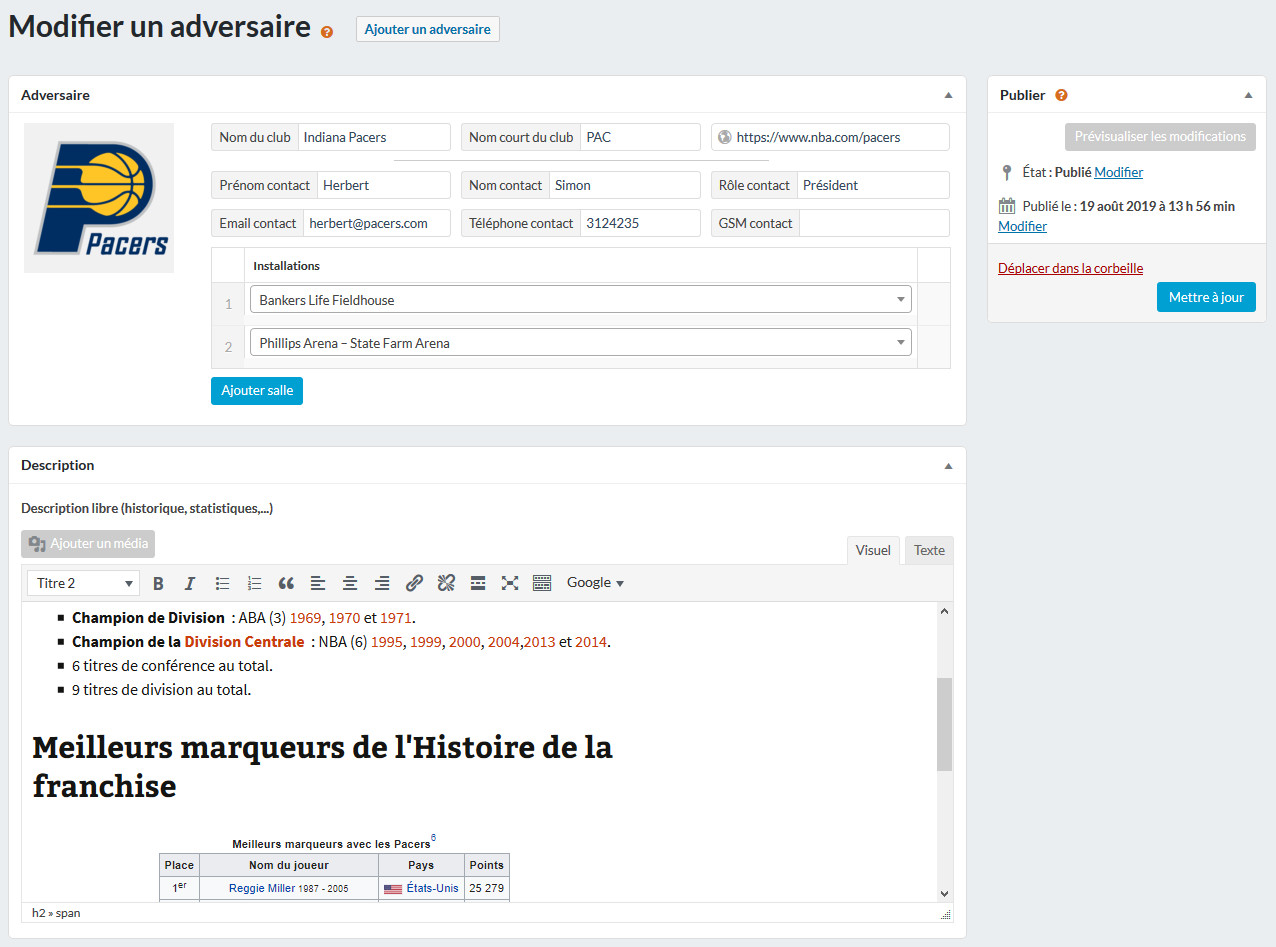Insert a numbered list
The image size is (1276, 947).
[254, 583]
